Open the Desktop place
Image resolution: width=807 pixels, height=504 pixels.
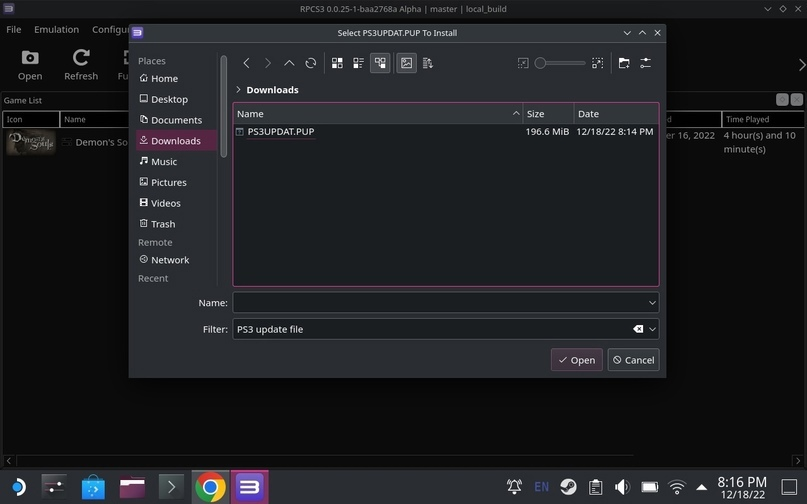point(177,99)
